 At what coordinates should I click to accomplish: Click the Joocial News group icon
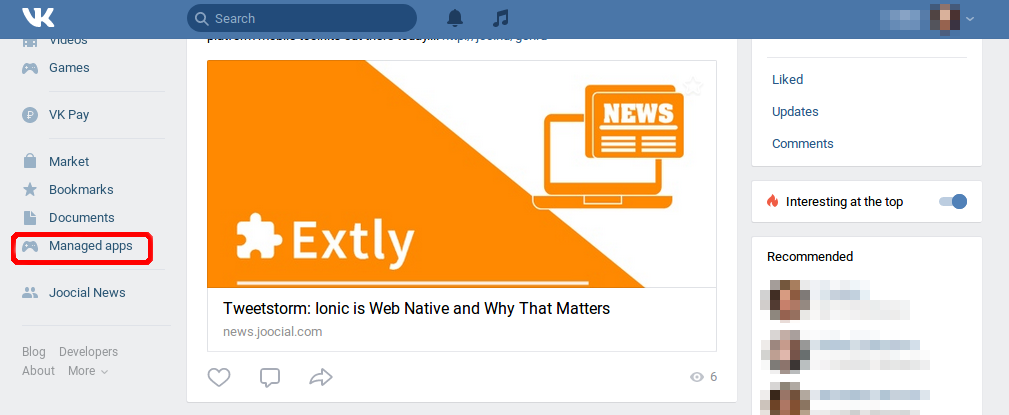30,293
